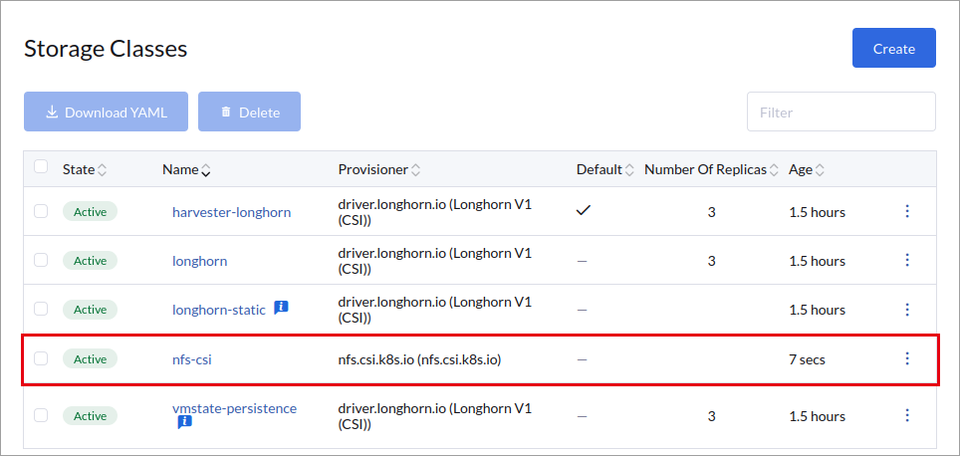
Task: Click Active badge in nfs-csi row
Action: [x=90, y=359]
